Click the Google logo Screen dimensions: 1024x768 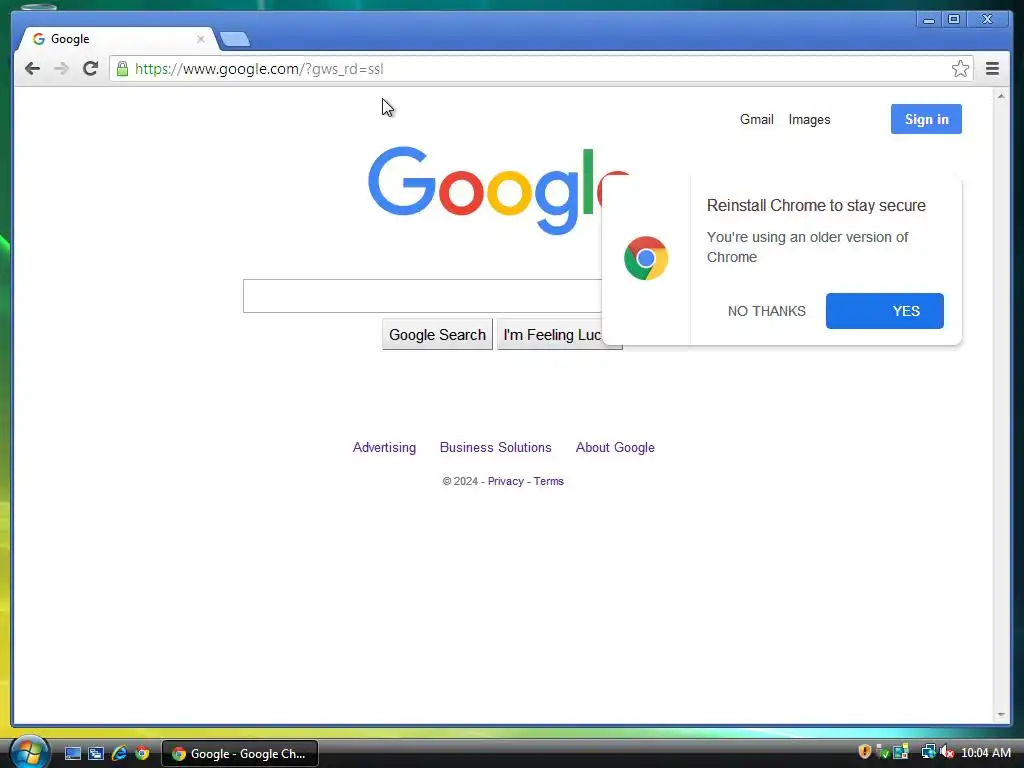click(483, 189)
